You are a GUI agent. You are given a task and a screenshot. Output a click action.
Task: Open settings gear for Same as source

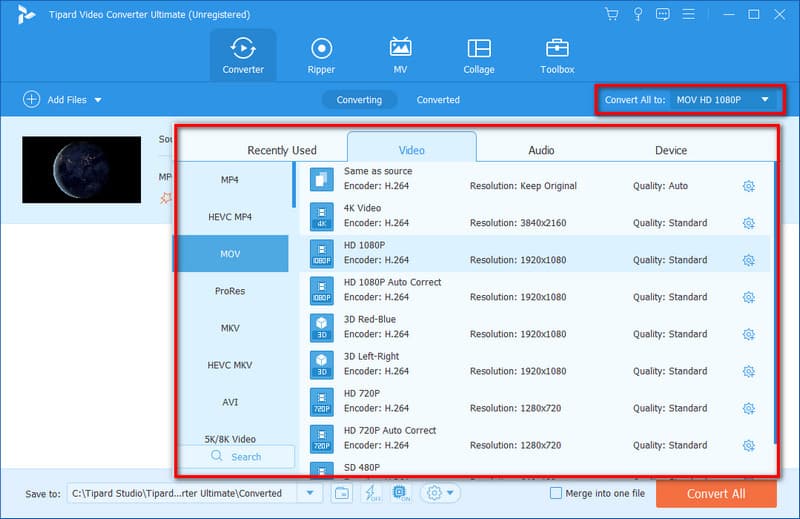(x=748, y=186)
